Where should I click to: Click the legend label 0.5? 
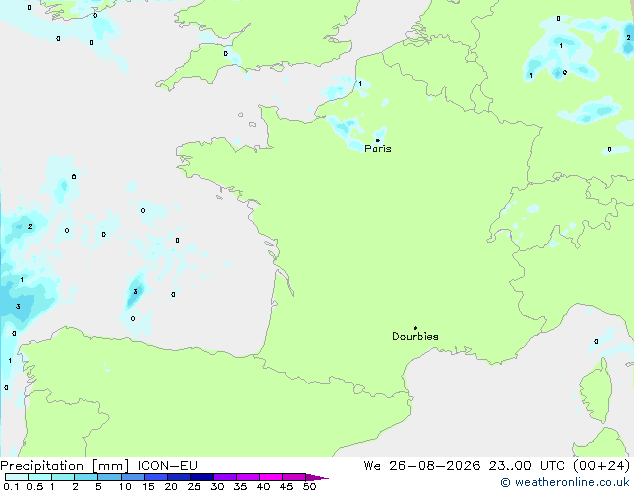coord(35,486)
